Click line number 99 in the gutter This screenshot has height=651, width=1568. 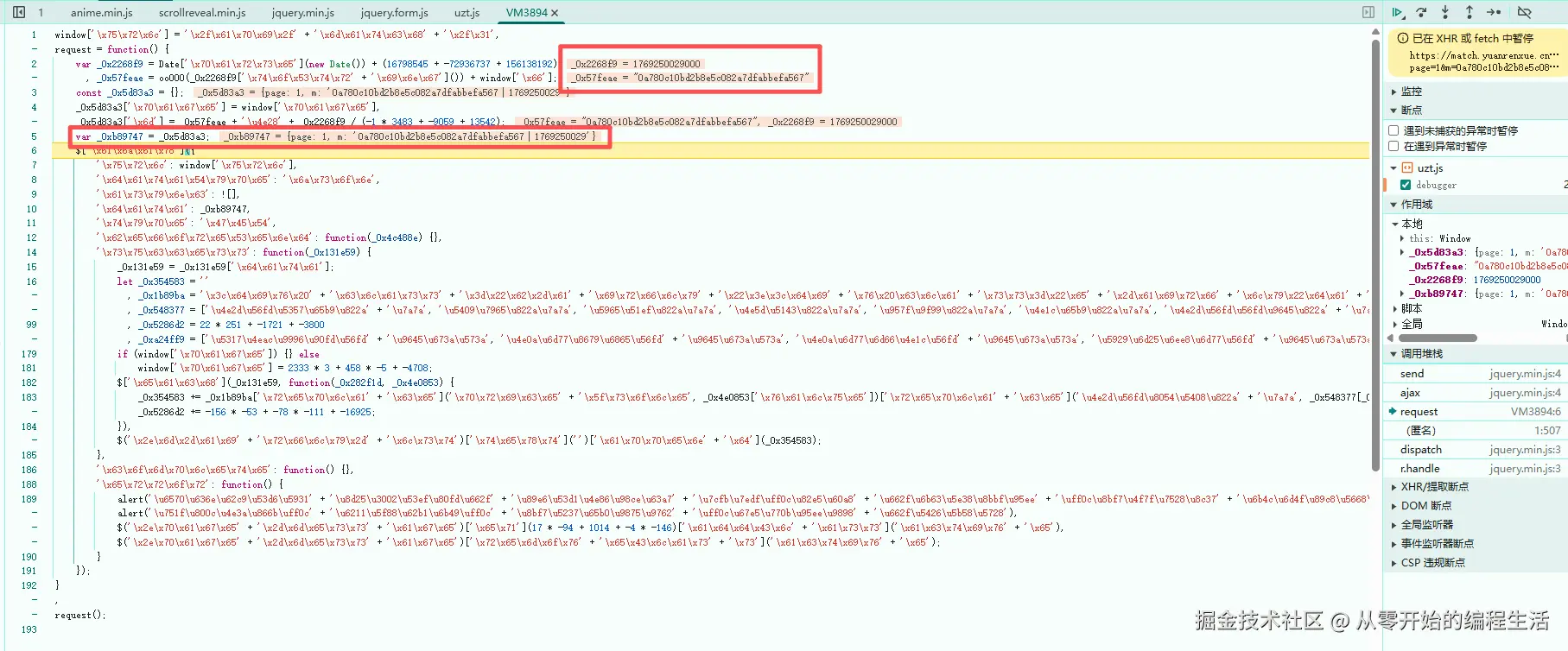[x=31, y=325]
